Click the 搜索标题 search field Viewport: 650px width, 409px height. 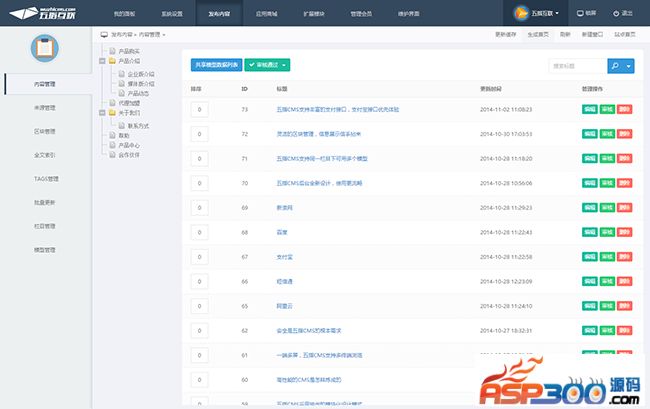577,65
